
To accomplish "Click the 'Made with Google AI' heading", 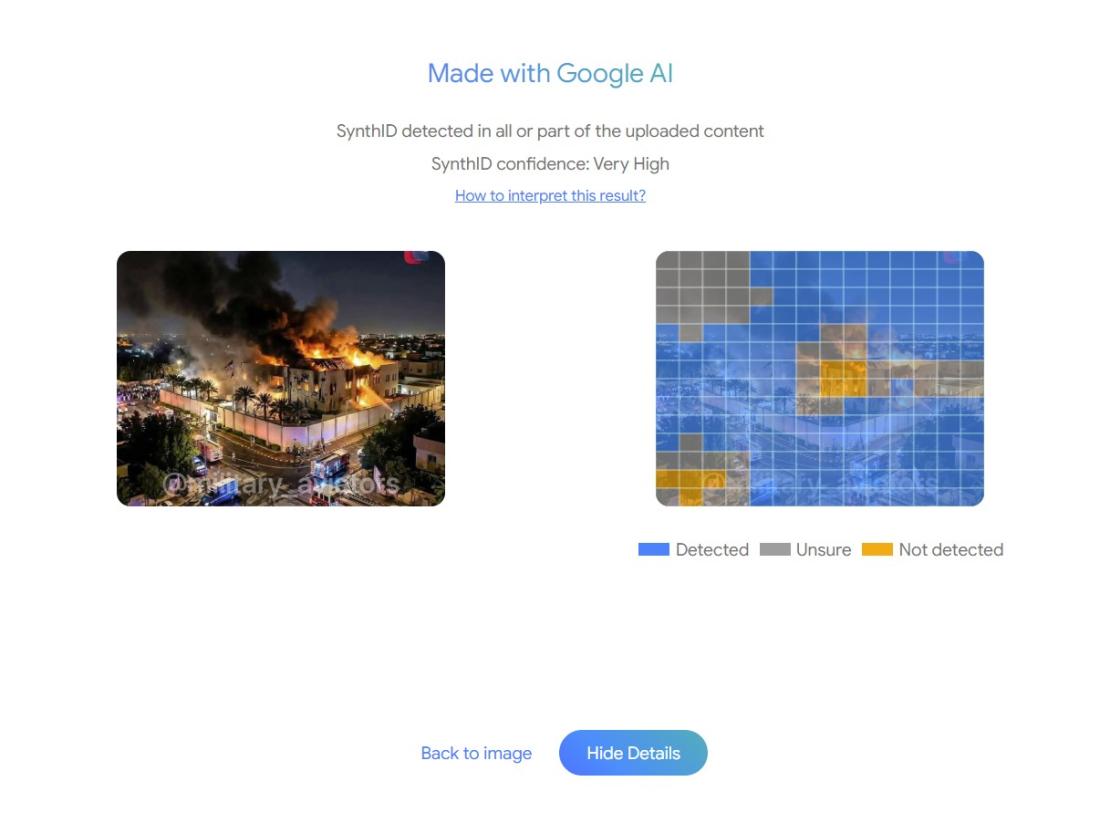I will point(550,73).
